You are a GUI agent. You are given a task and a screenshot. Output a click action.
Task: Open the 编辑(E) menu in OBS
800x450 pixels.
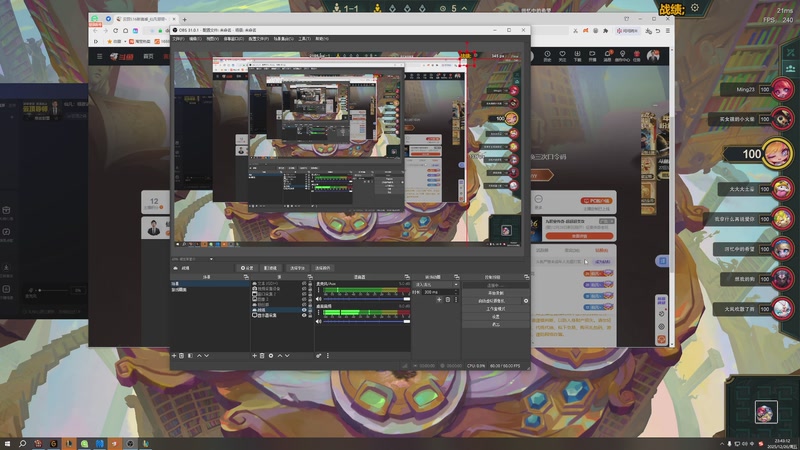(x=195, y=38)
